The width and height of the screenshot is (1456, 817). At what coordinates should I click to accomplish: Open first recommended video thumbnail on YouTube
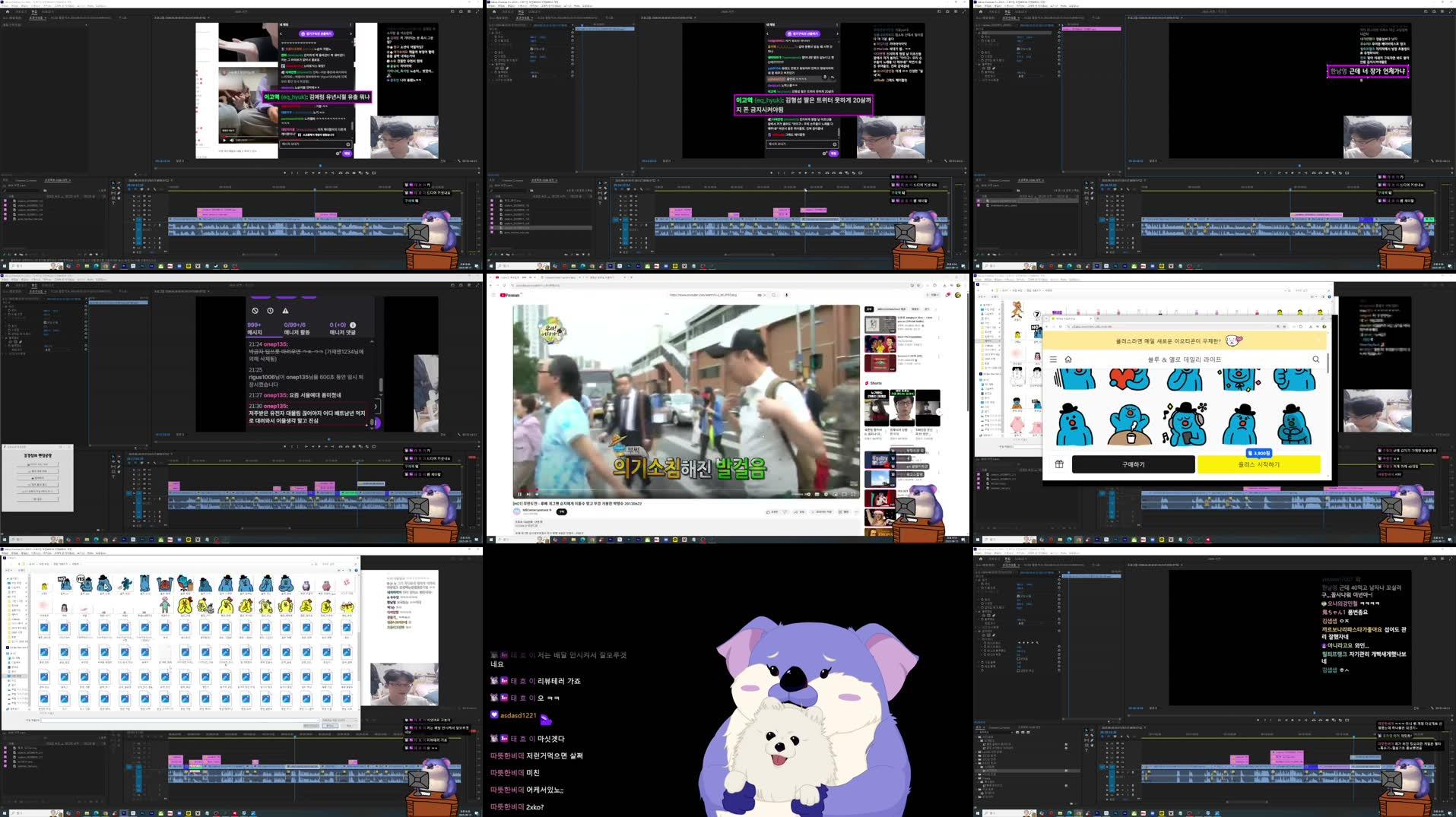[880, 325]
